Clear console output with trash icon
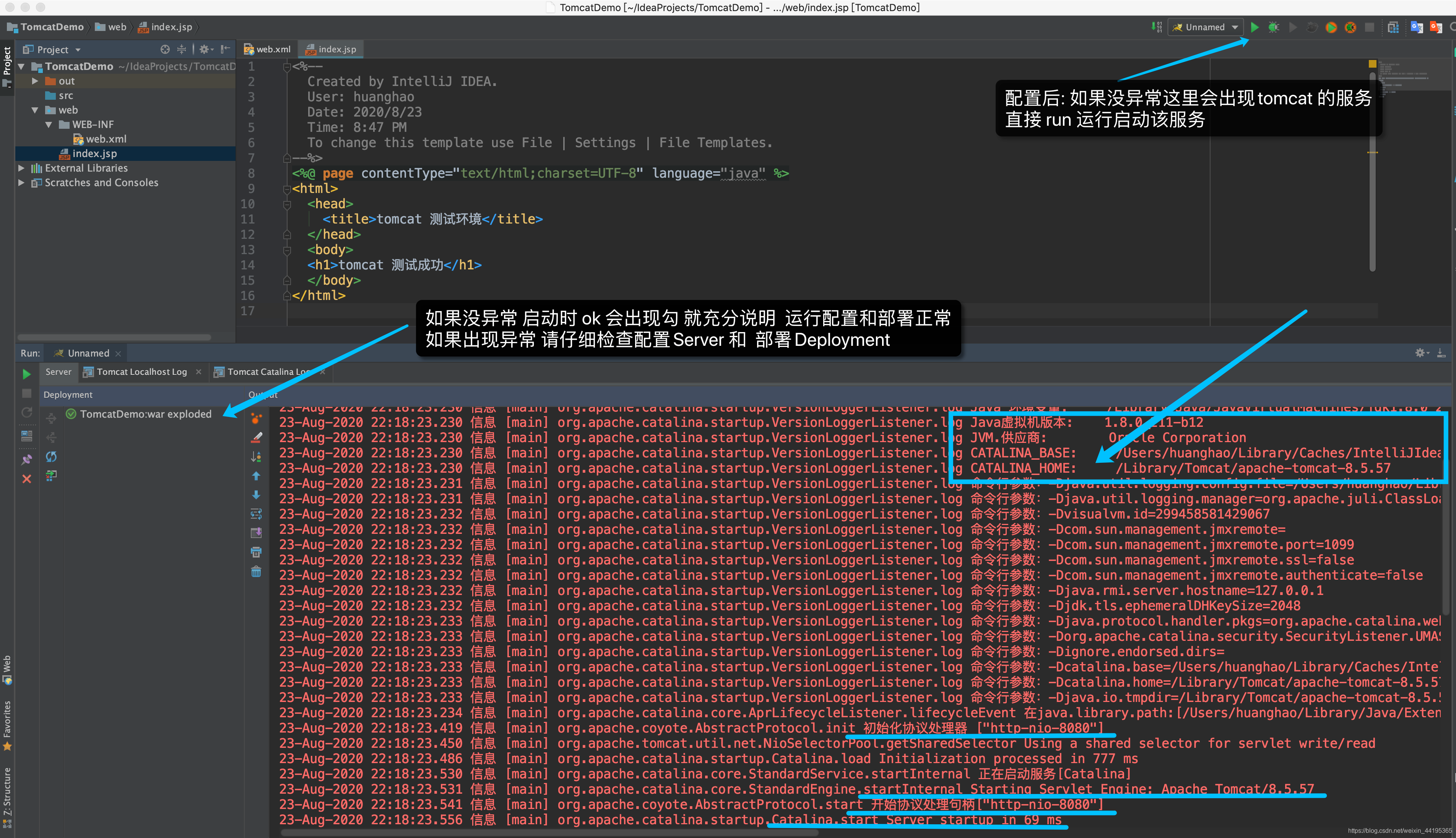Image resolution: width=1456 pixels, height=838 pixels. pos(256,572)
